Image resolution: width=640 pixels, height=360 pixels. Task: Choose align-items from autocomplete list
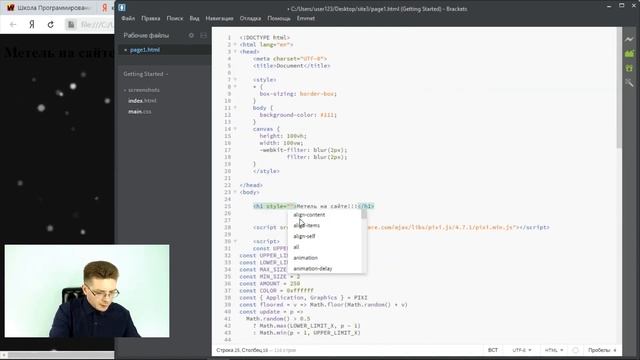[307, 225]
